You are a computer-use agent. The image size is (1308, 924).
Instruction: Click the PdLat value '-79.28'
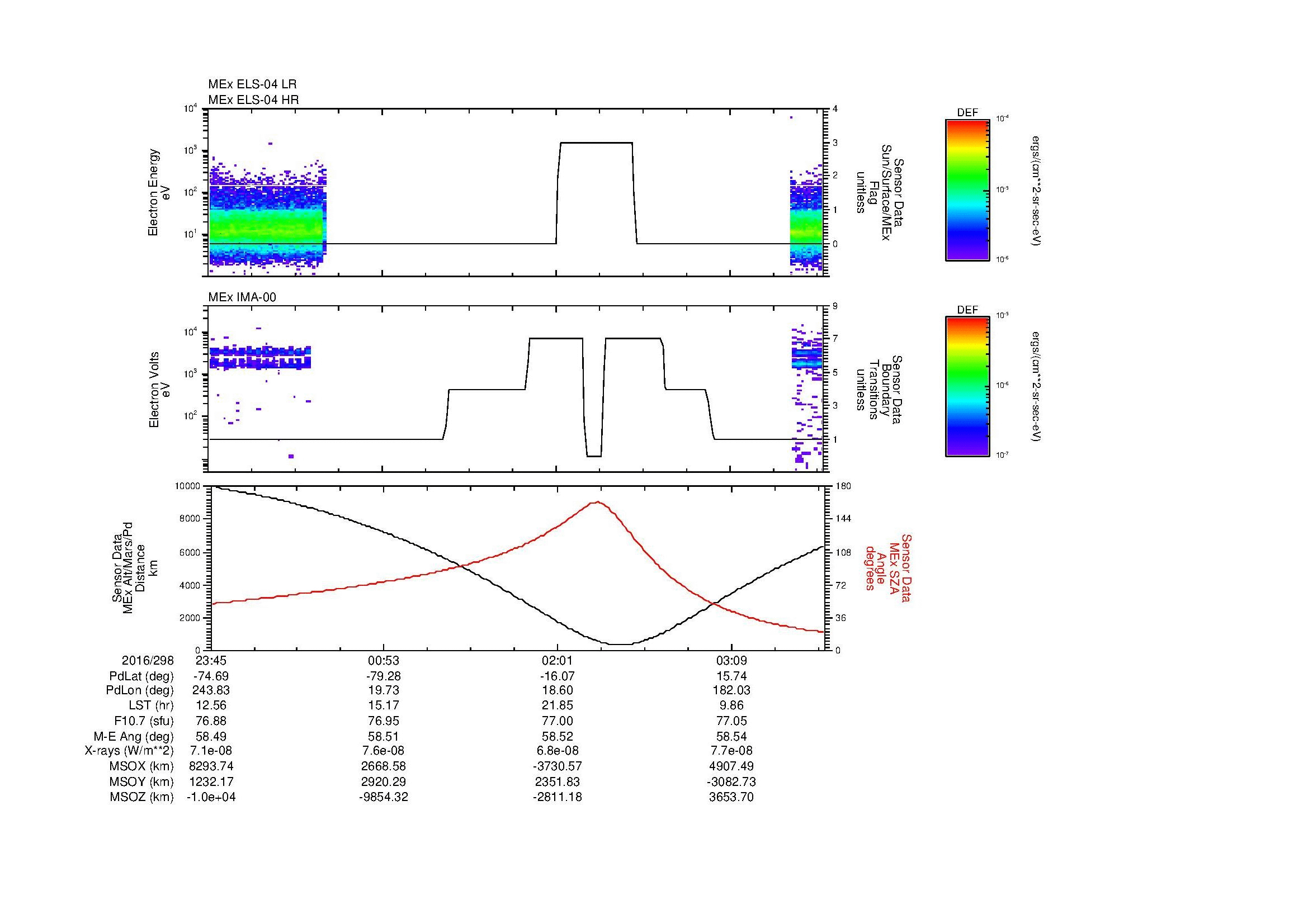[x=384, y=676]
